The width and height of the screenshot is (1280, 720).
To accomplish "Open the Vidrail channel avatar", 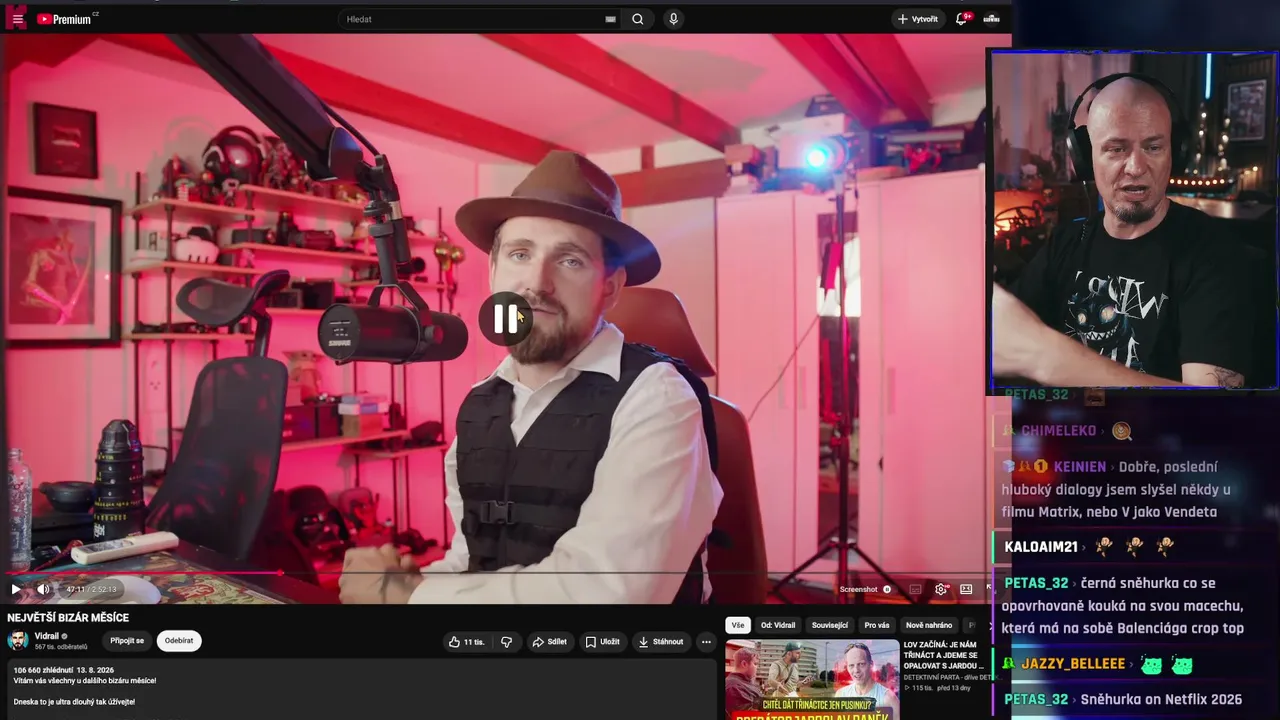I will coord(18,641).
